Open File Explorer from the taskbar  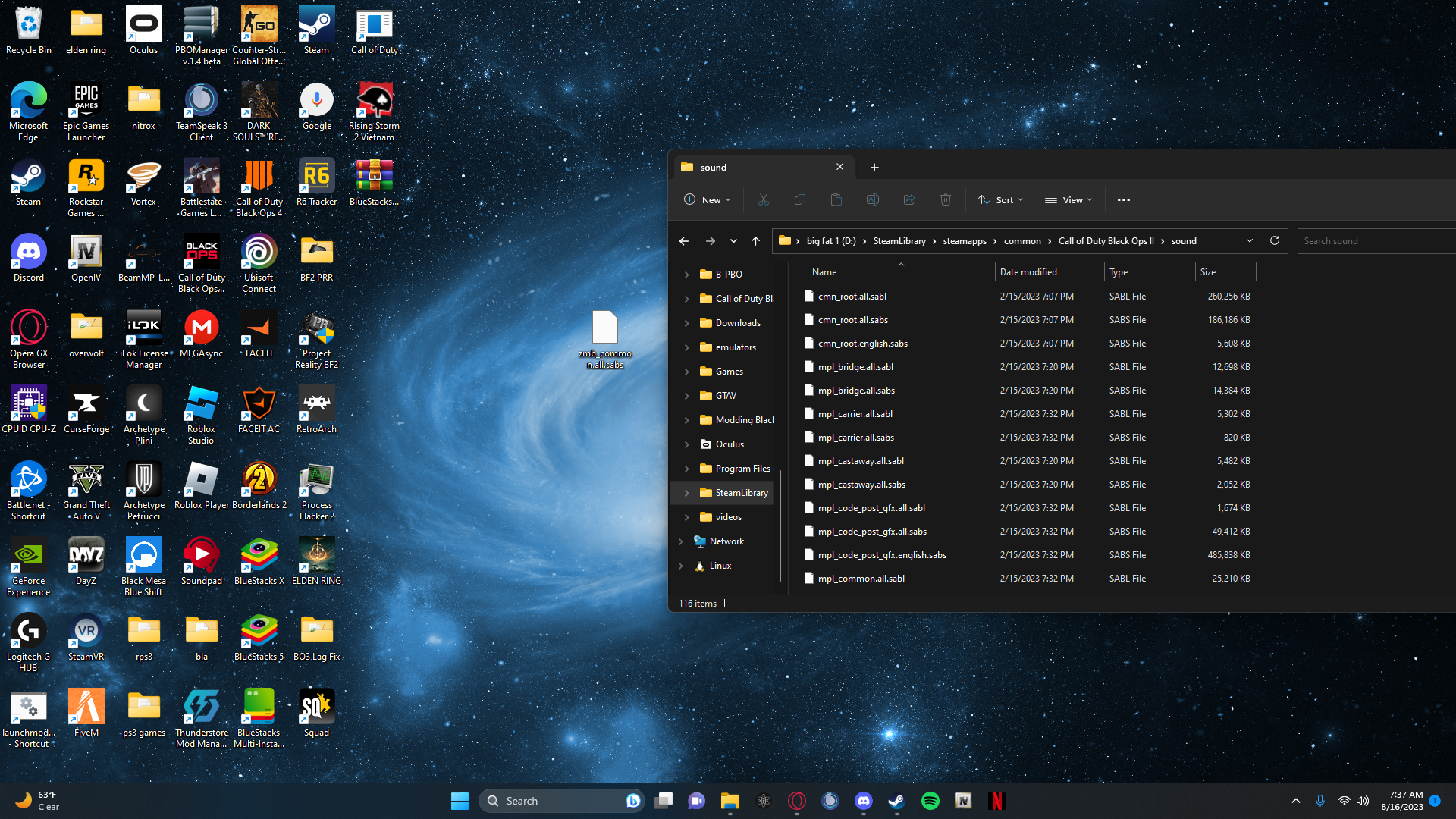(x=730, y=801)
